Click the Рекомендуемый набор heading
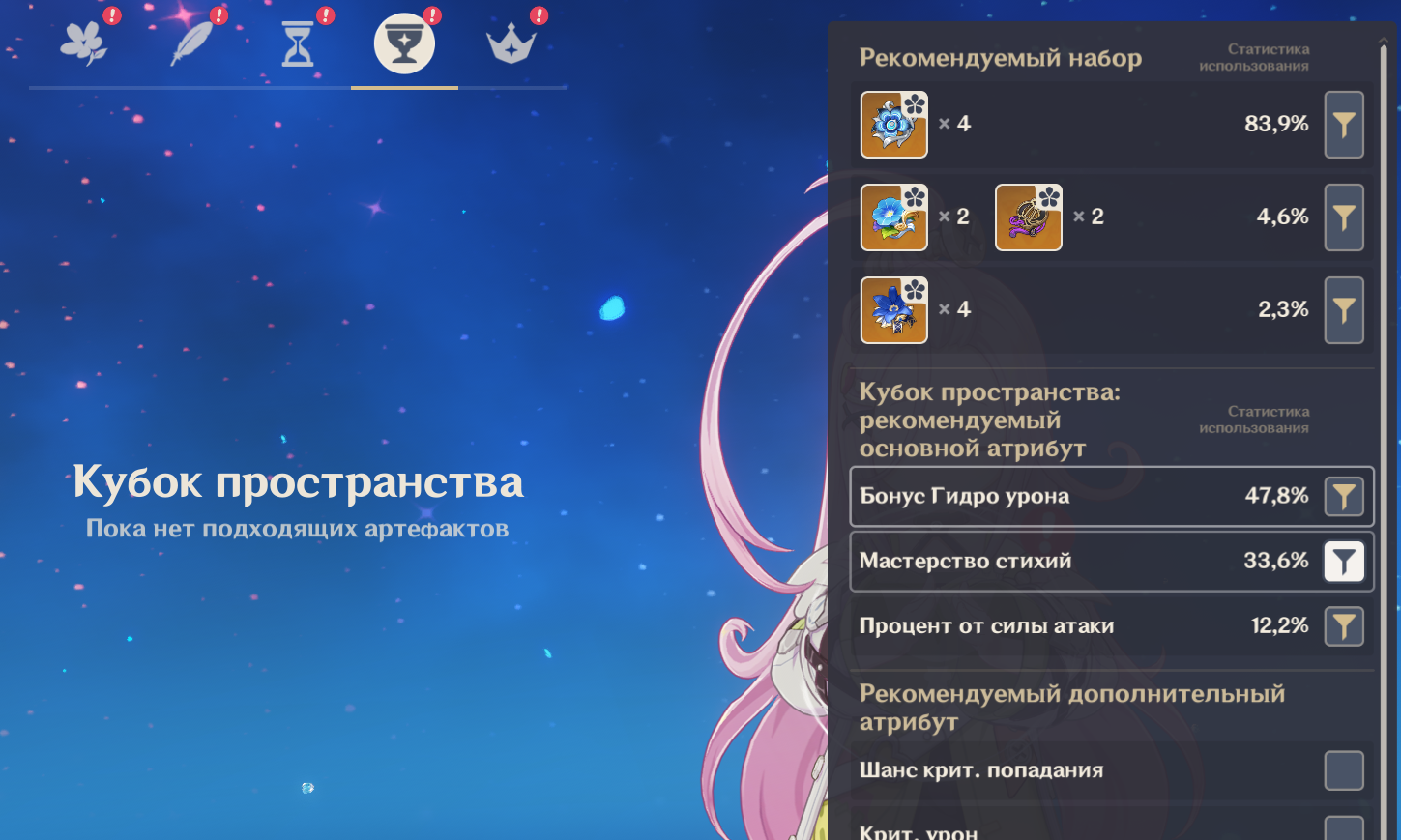This screenshot has height=840, width=1401. [1001, 58]
